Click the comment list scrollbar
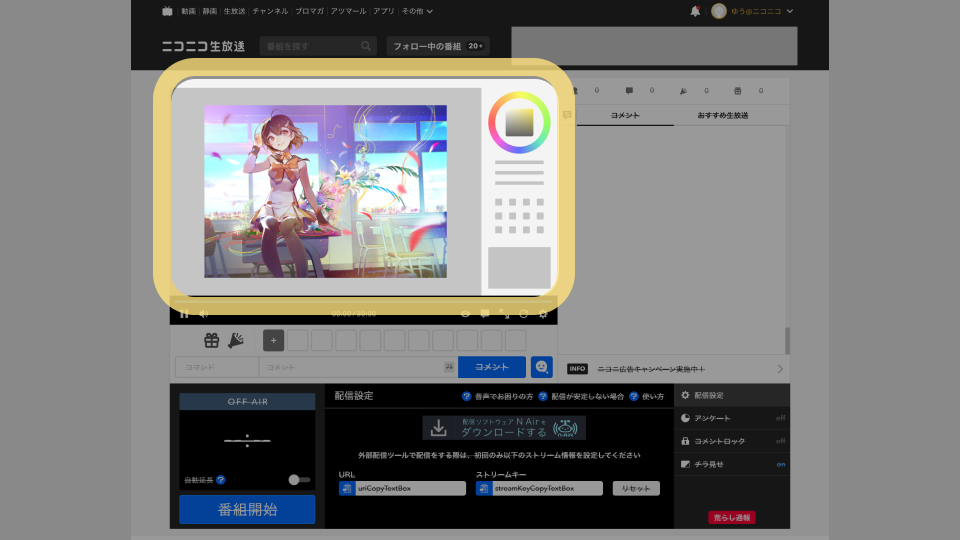Screen dimensions: 960x540 click(787, 340)
